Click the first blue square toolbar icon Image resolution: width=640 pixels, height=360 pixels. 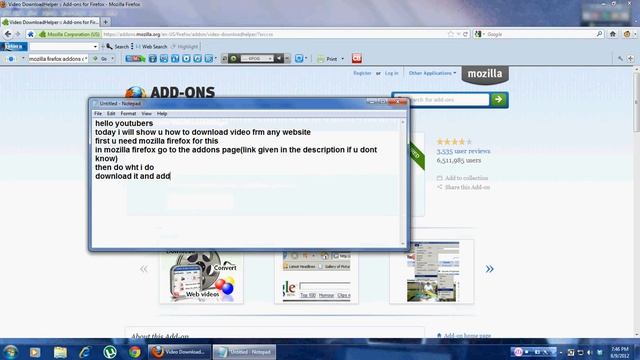[153, 59]
